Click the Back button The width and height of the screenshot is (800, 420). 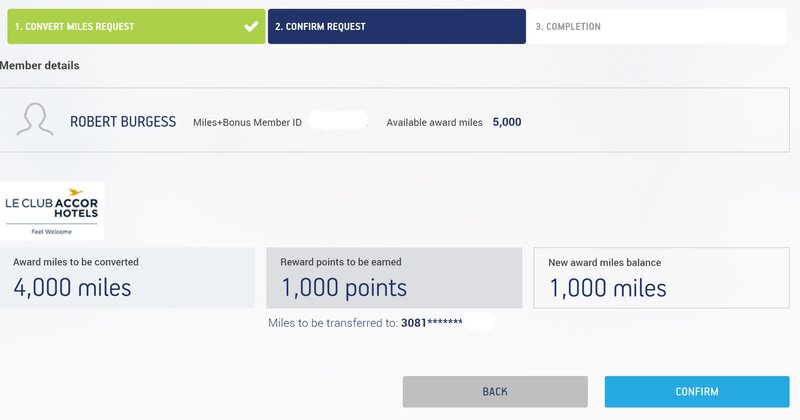(495, 391)
